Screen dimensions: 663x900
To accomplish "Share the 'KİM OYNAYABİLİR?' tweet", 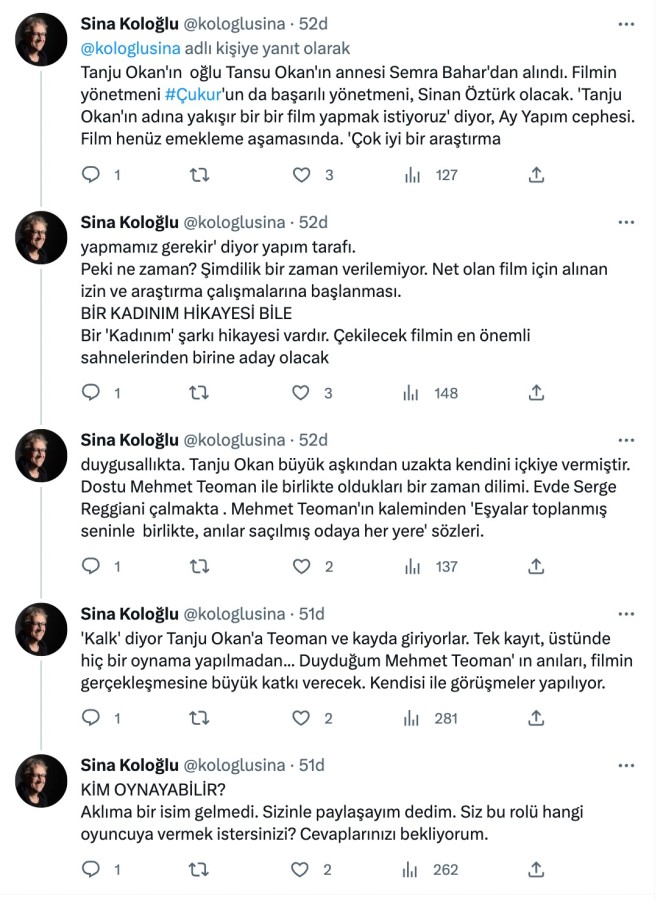I will (x=536, y=870).
